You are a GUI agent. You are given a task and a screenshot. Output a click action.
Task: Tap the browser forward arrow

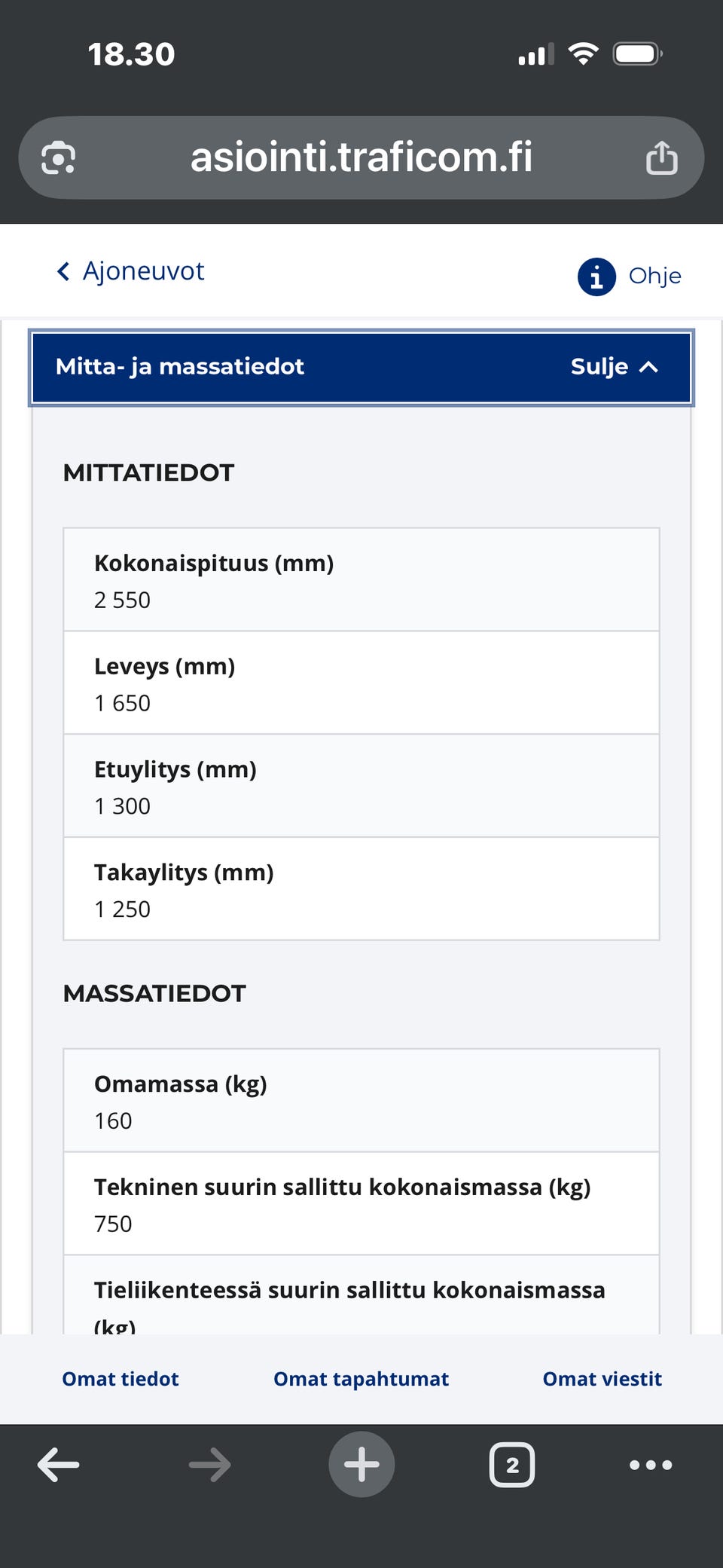click(x=209, y=1465)
